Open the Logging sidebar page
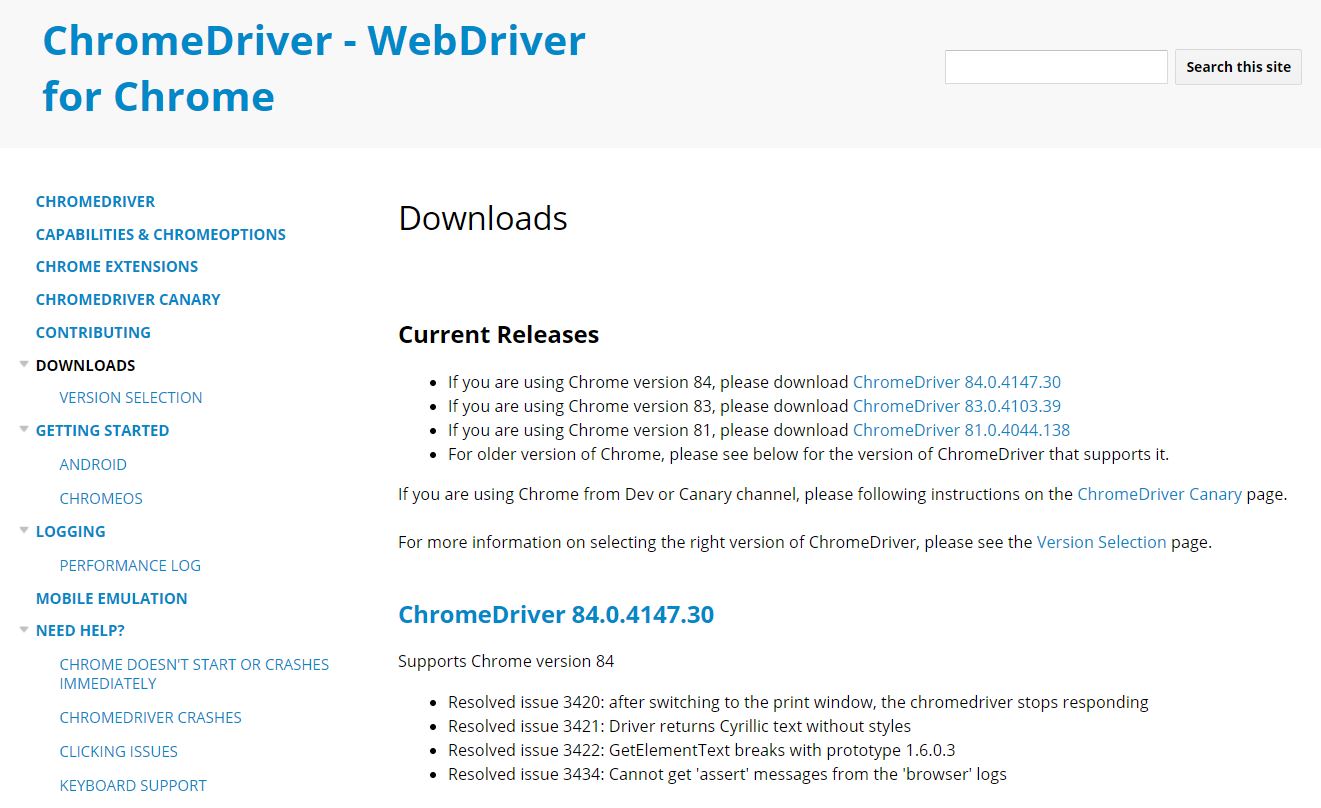The height and width of the screenshot is (808, 1321). click(x=70, y=531)
